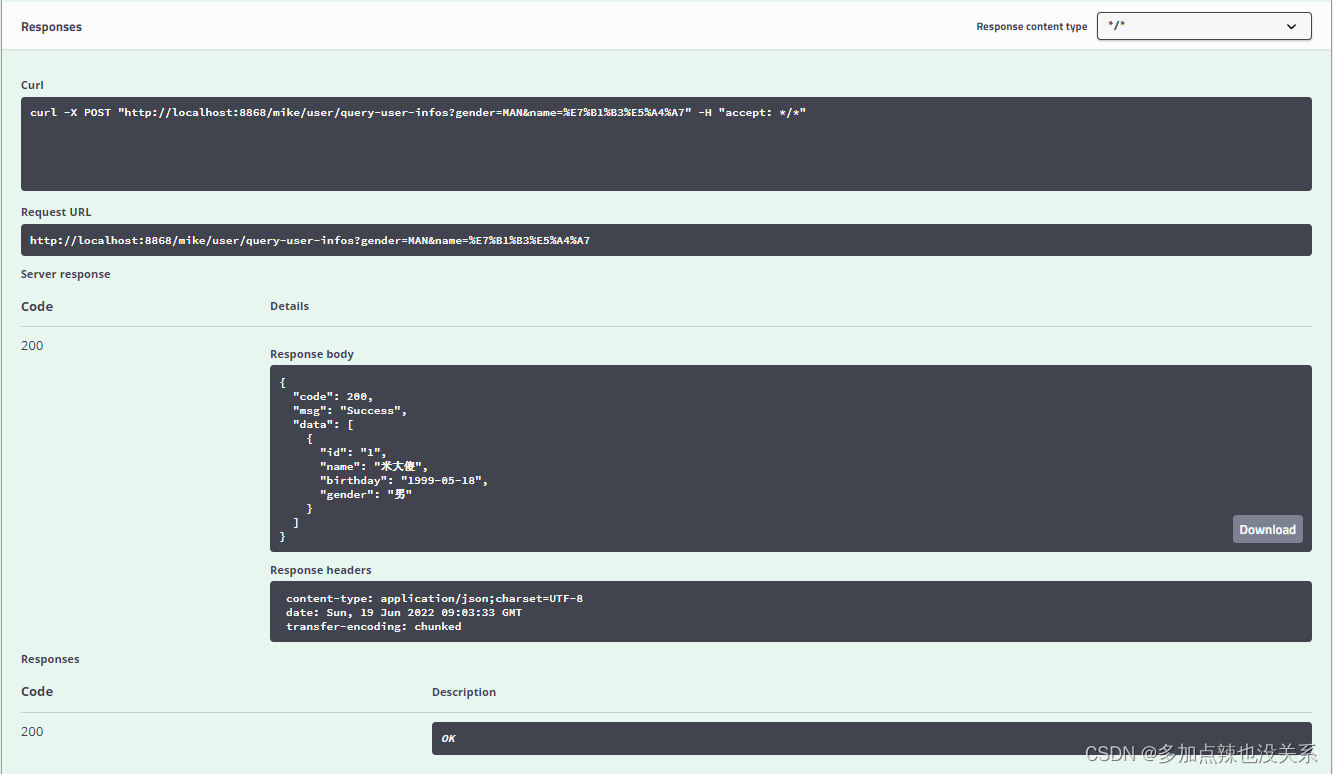Screen dimensions: 1333x774
Task: Click the Description column header
Action: pyautogui.click(x=464, y=692)
